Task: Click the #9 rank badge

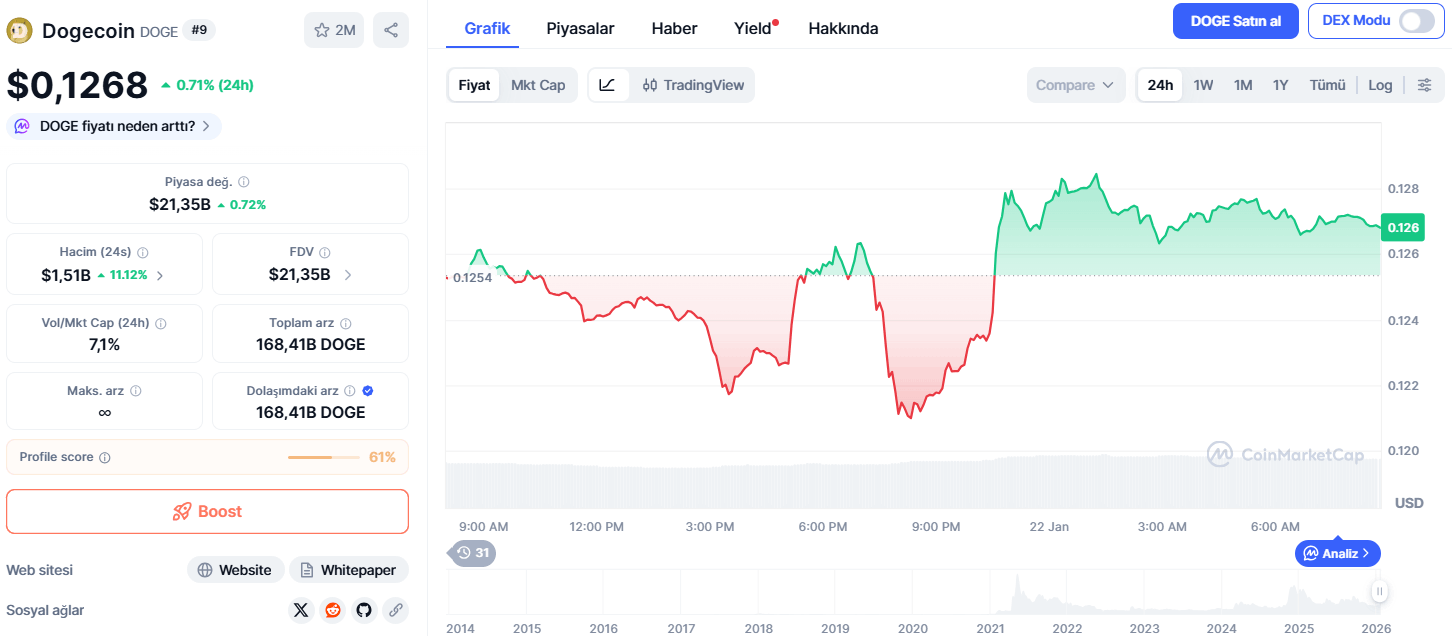Action: coord(199,30)
